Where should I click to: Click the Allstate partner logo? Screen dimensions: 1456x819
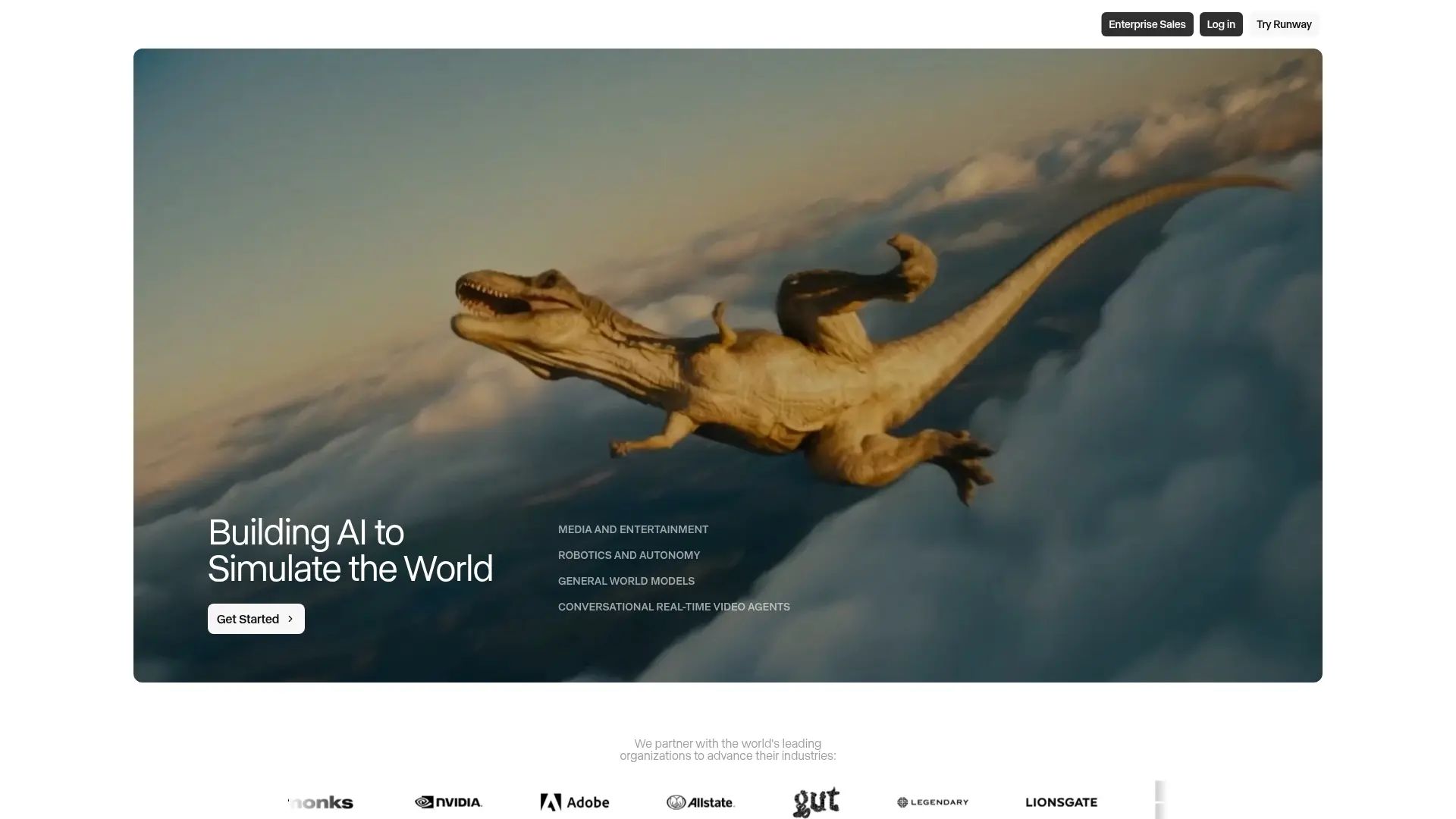701,802
